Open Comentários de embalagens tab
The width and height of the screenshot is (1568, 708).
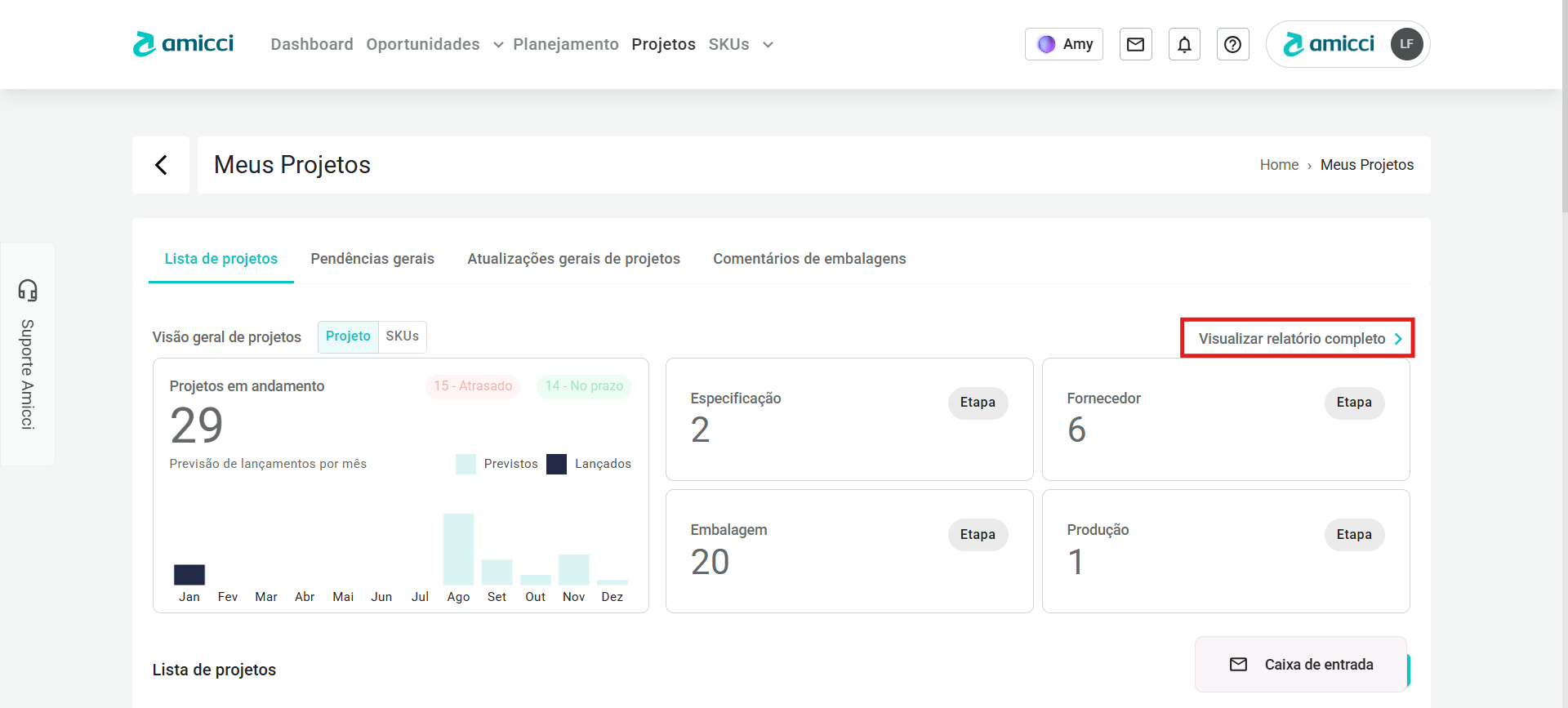tap(809, 259)
